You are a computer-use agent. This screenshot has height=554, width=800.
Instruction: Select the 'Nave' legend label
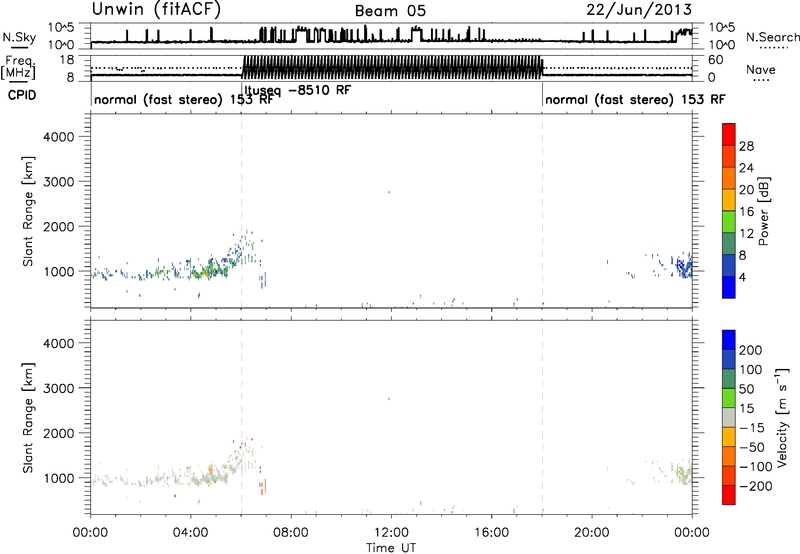coord(760,69)
